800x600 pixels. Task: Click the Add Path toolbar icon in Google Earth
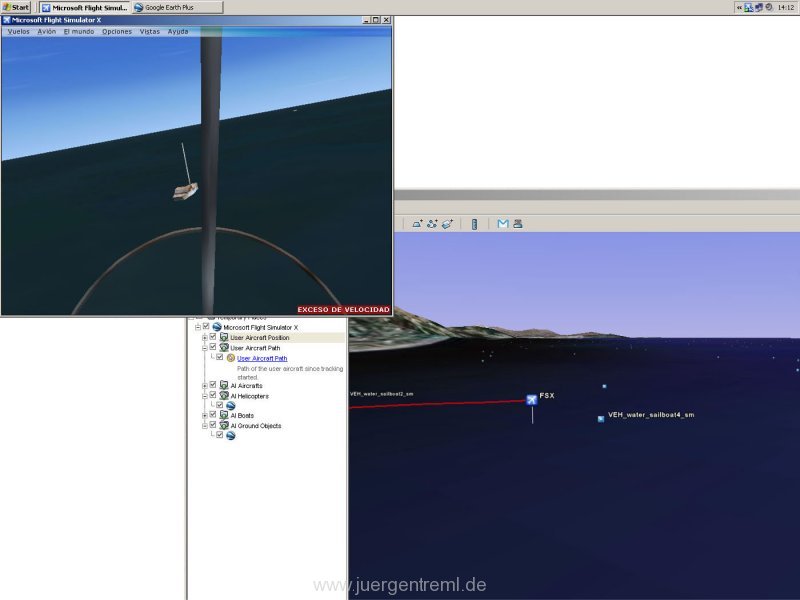tap(432, 223)
